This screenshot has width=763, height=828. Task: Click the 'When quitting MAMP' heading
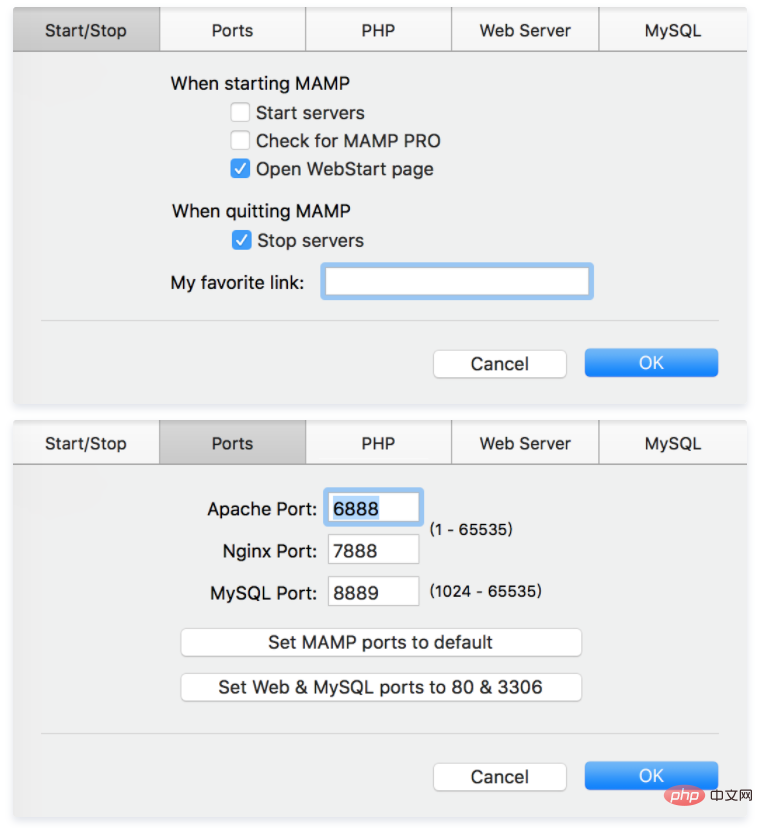pyautogui.click(x=261, y=211)
